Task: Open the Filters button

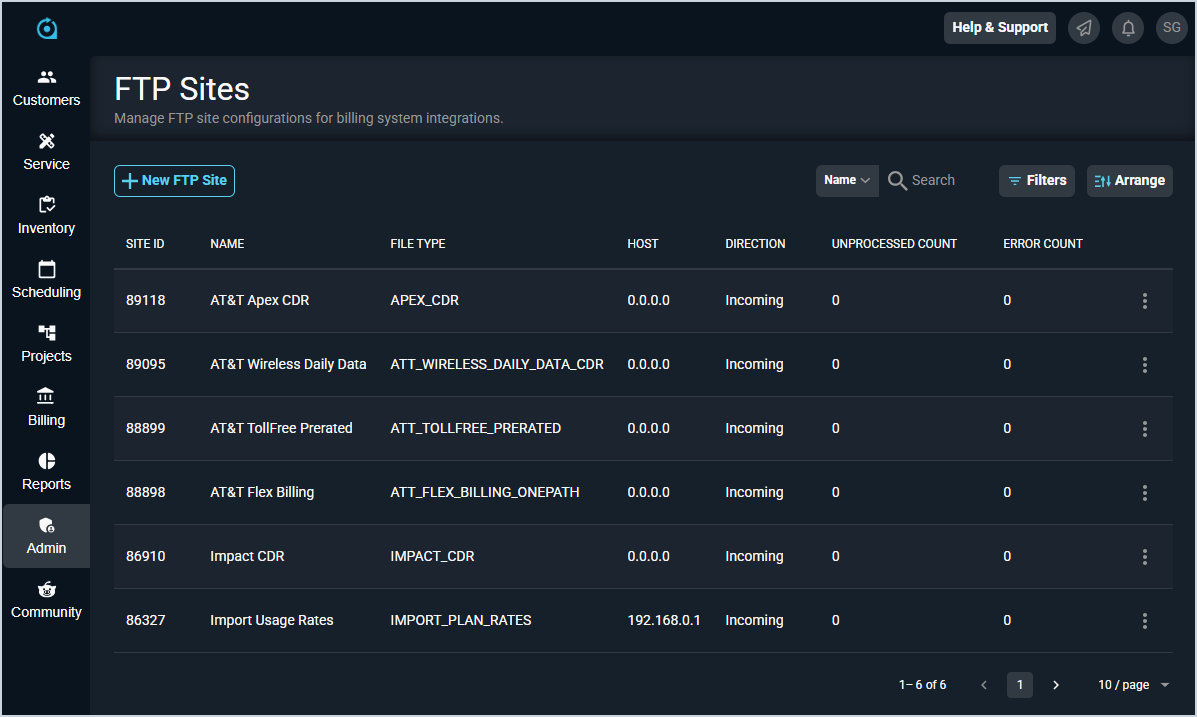Action: click(1036, 181)
